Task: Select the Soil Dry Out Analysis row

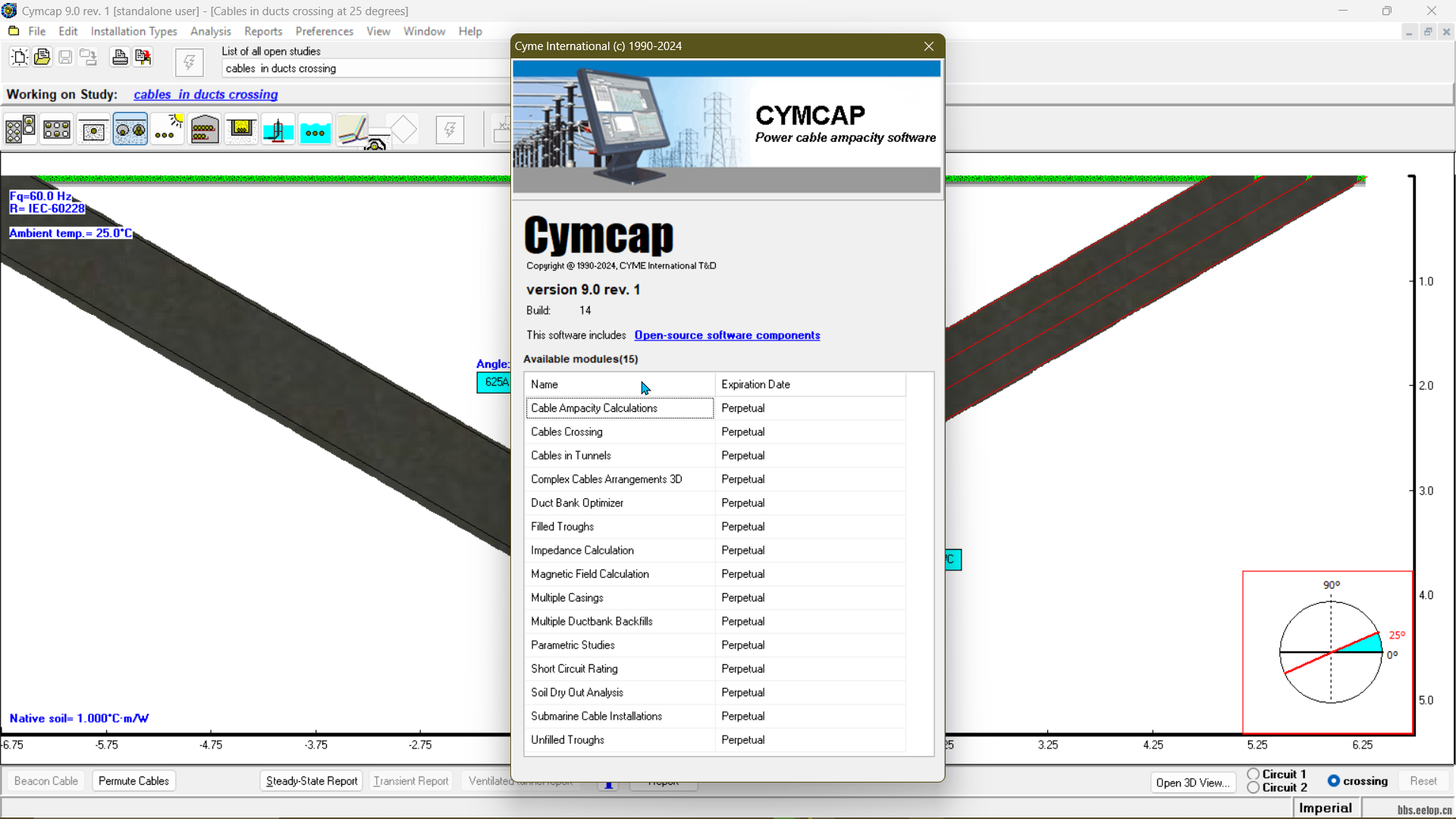Action: [x=715, y=692]
